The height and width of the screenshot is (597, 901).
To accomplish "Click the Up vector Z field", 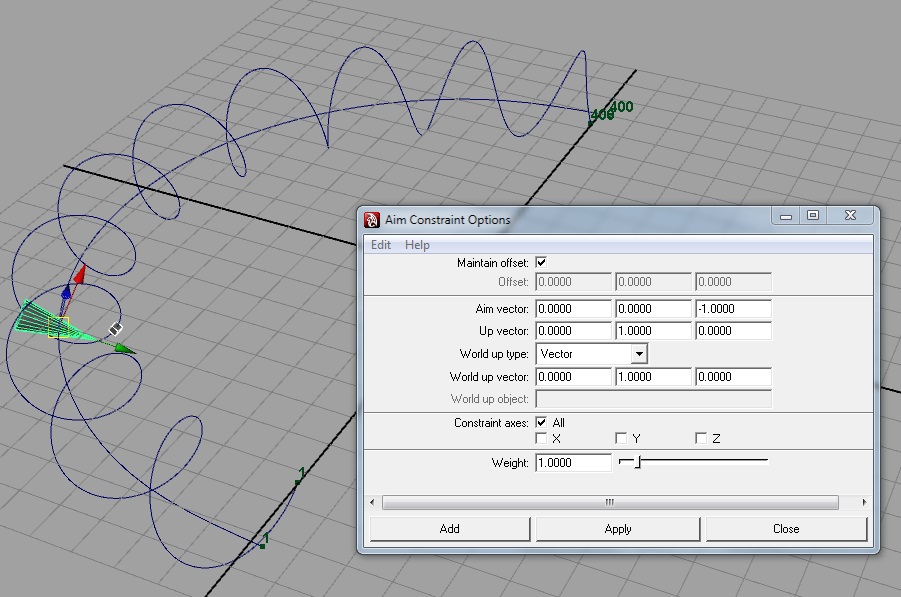I will click(733, 331).
